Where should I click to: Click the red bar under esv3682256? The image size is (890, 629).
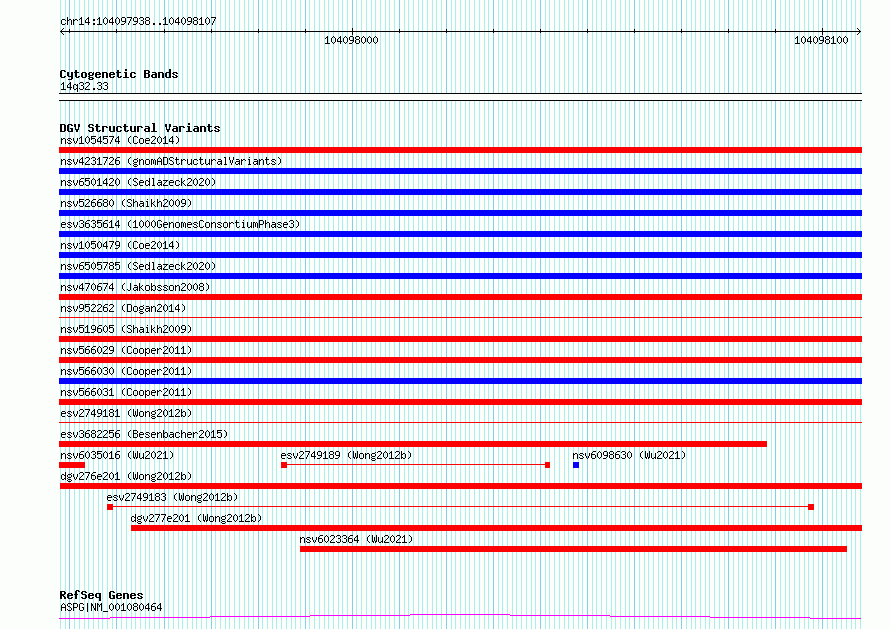pos(413,444)
